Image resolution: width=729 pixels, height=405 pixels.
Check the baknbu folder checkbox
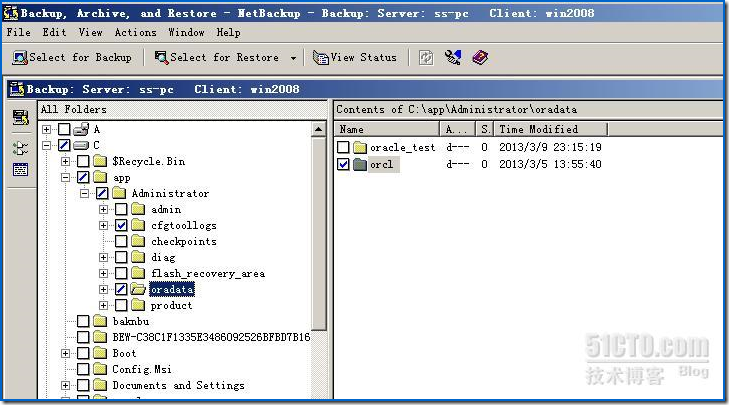[83, 321]
